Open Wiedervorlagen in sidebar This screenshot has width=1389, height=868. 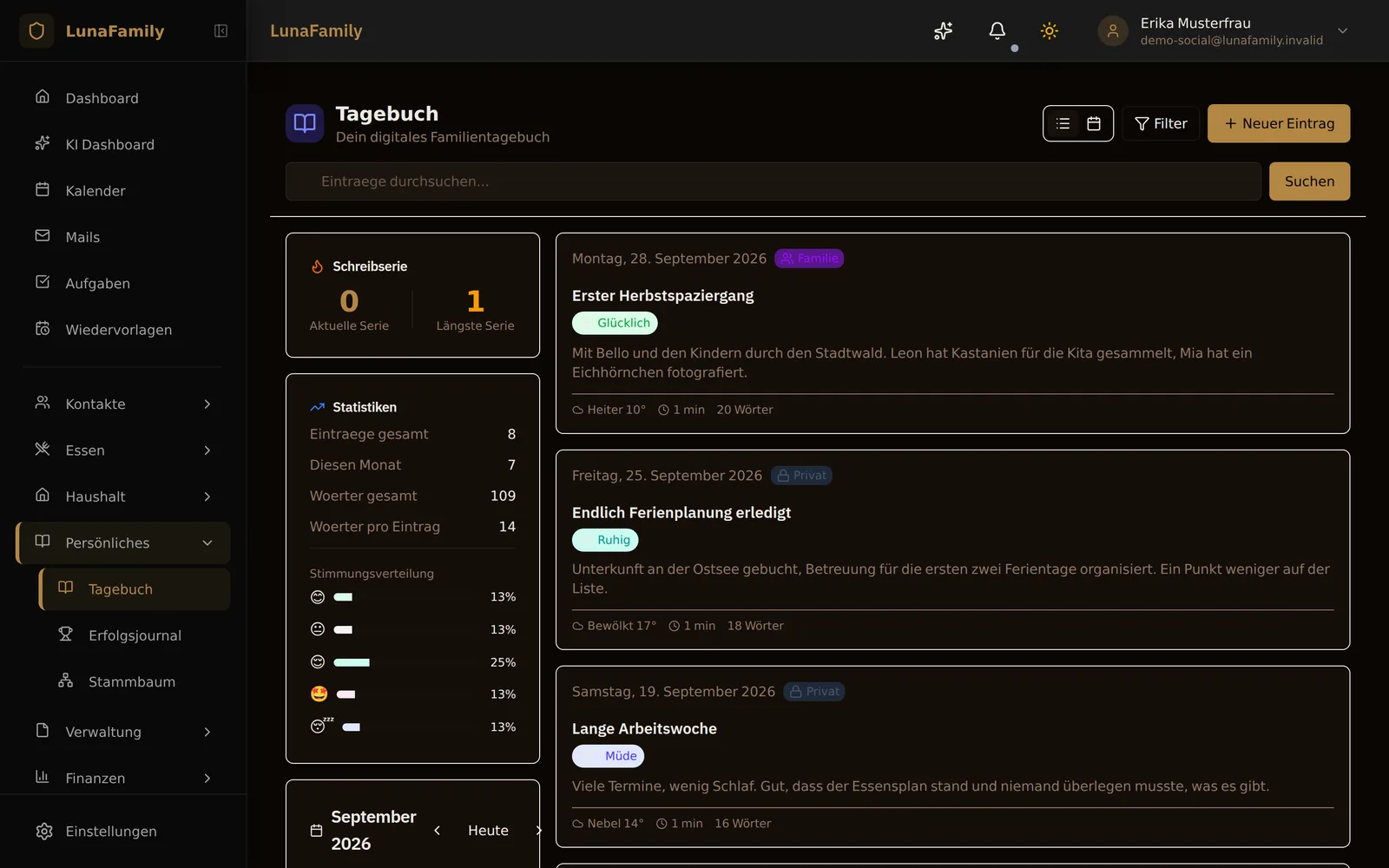(123, 330)
